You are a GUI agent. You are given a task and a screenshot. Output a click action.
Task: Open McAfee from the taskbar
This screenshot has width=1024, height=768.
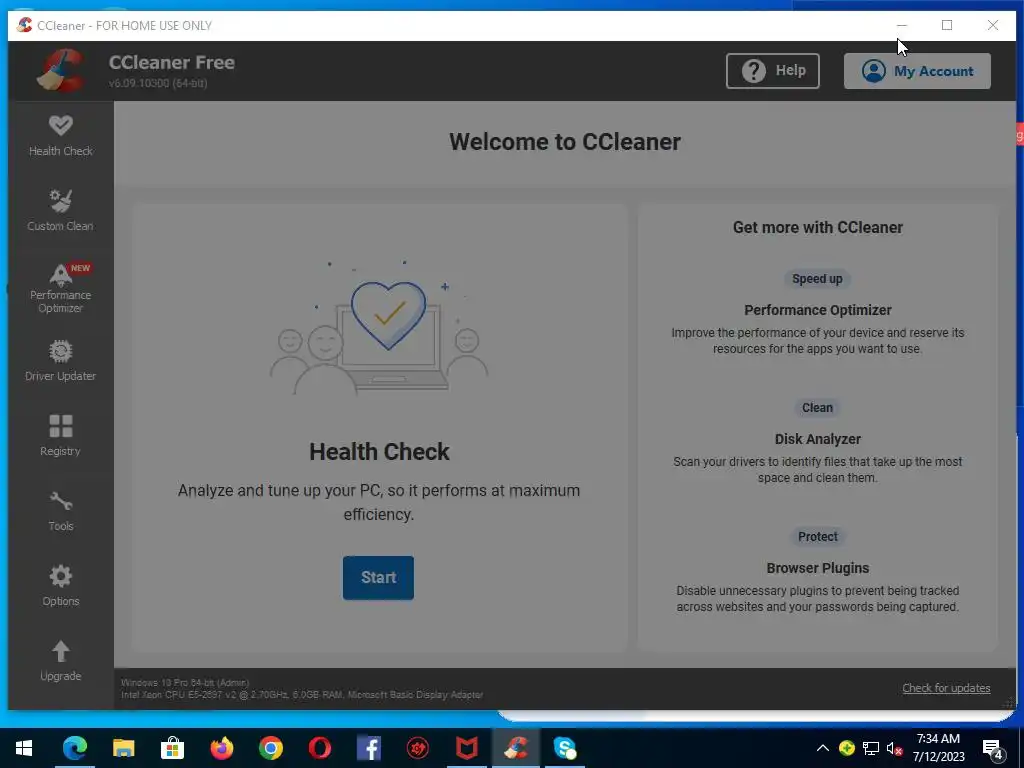[x=466, y=748]
